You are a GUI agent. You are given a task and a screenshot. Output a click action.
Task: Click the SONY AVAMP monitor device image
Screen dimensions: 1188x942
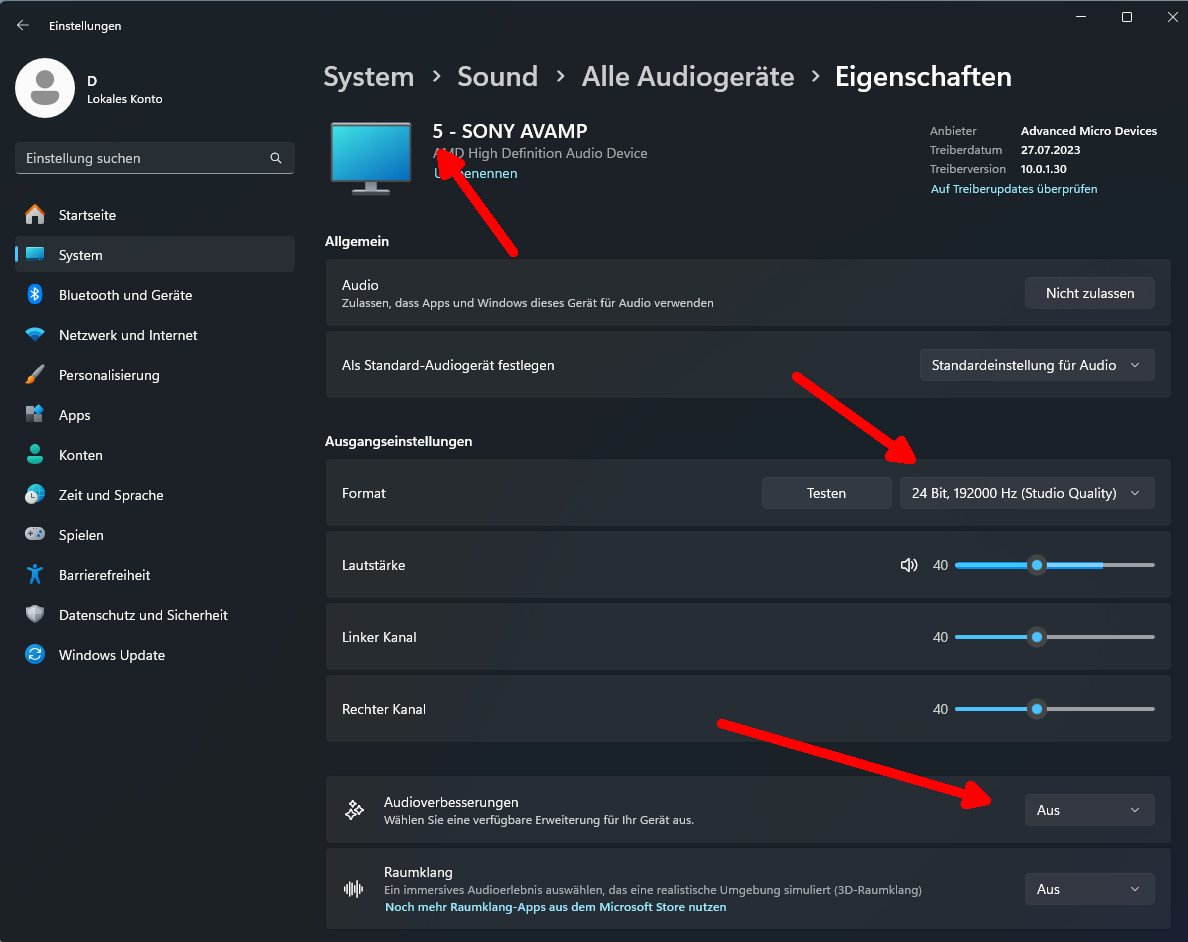371,158
